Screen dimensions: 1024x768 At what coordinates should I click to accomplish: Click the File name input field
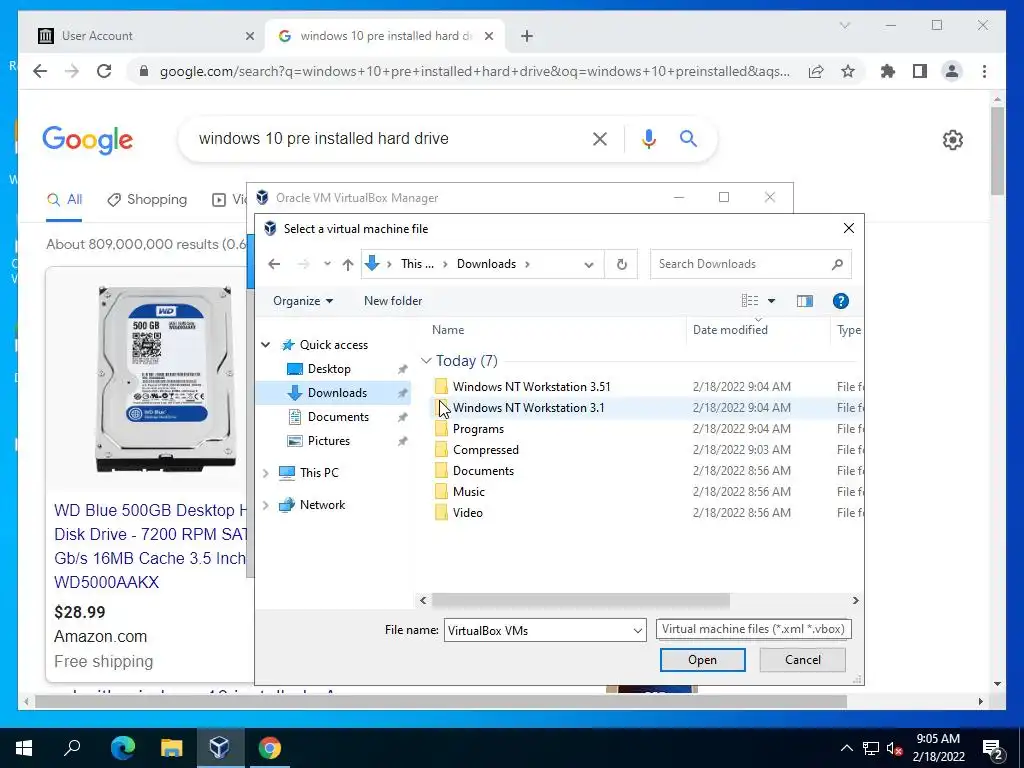tap(537, 630)
